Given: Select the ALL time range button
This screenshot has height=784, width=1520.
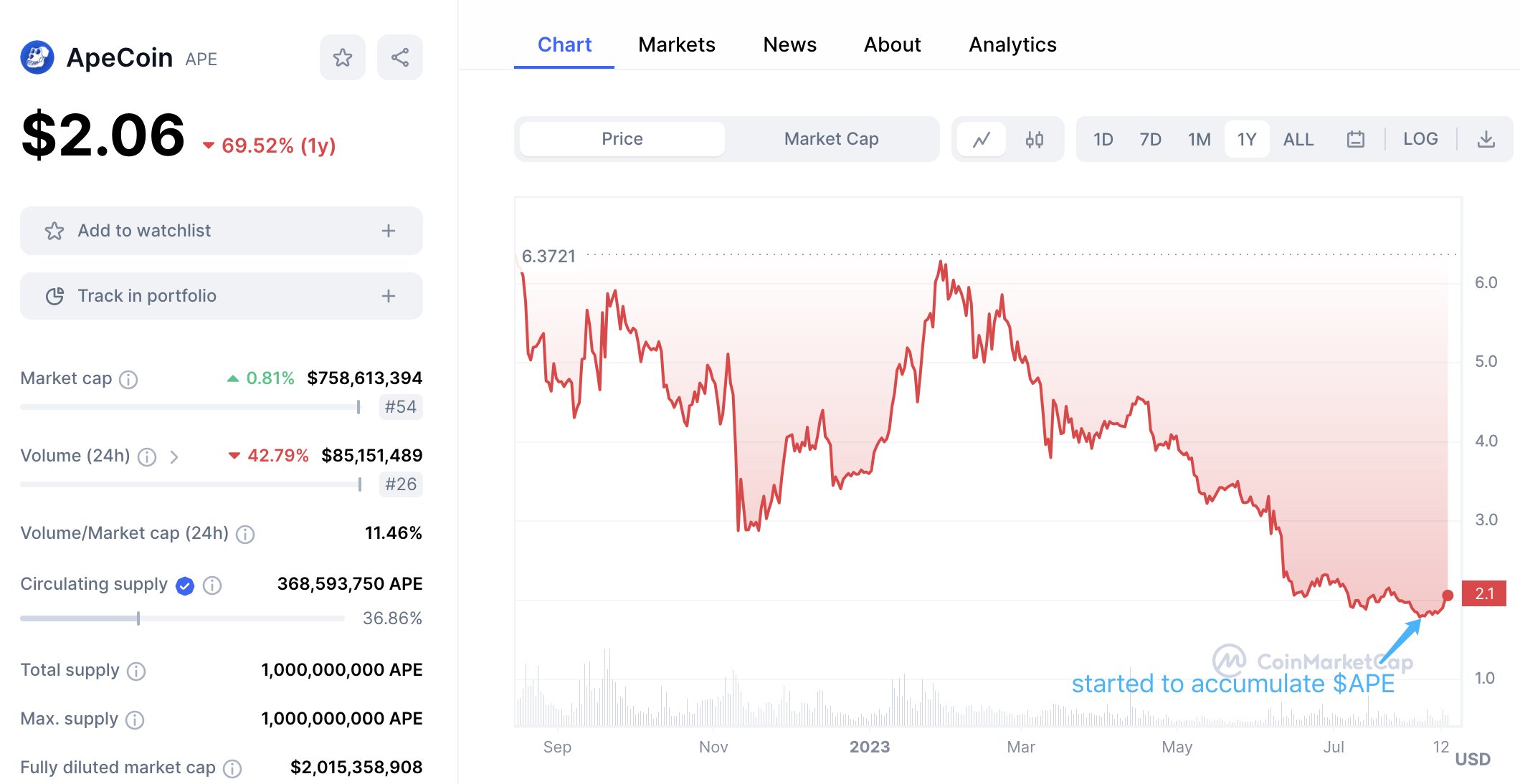Looking at the screenshot, I should pyautogui.click(x=1298, y=139).
